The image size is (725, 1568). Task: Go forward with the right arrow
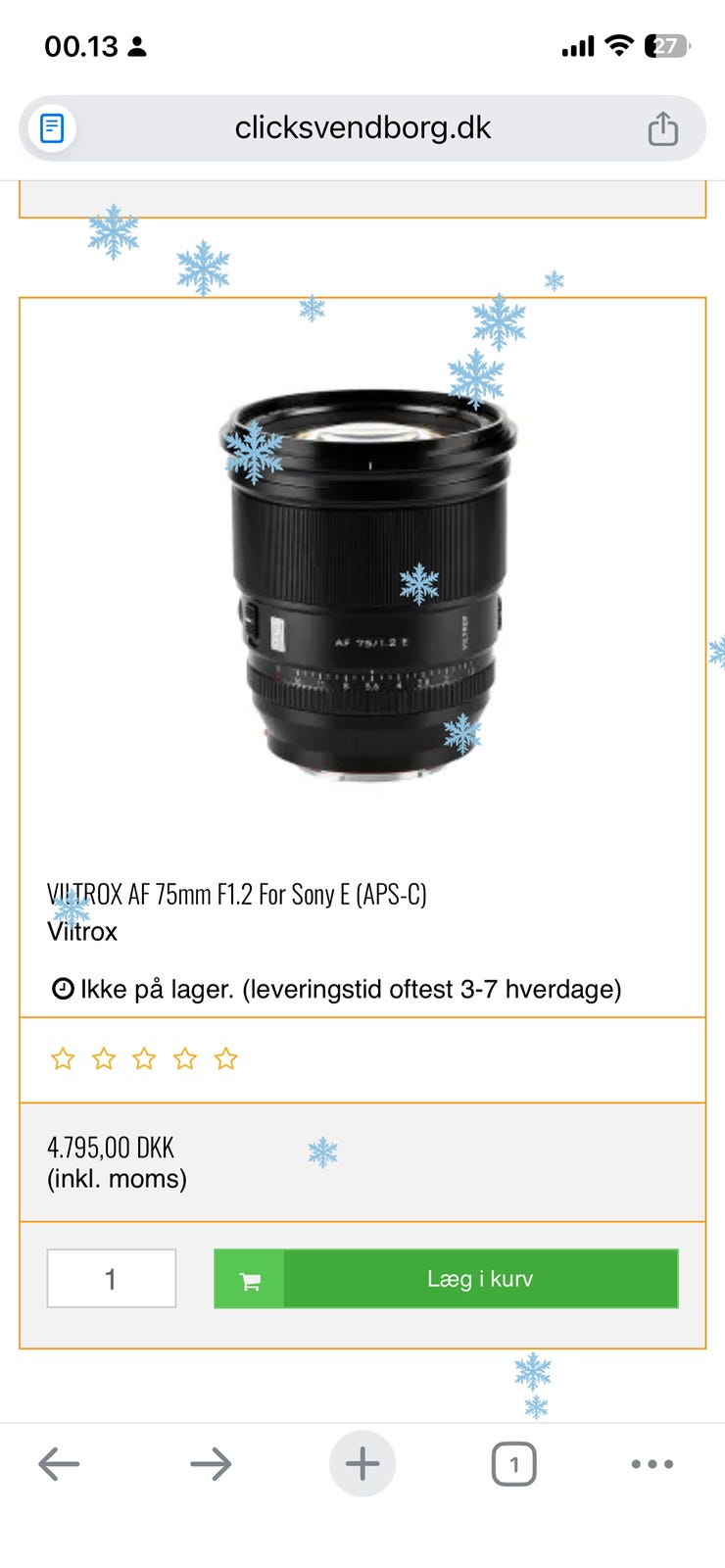click(211, 1465)
